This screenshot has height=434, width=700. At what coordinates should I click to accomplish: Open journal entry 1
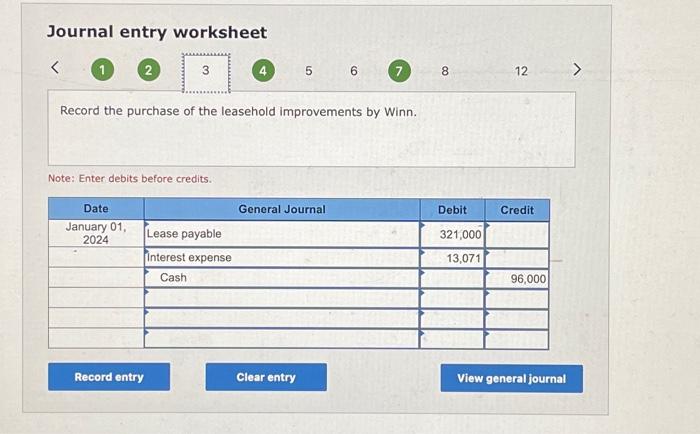point(102,70)
